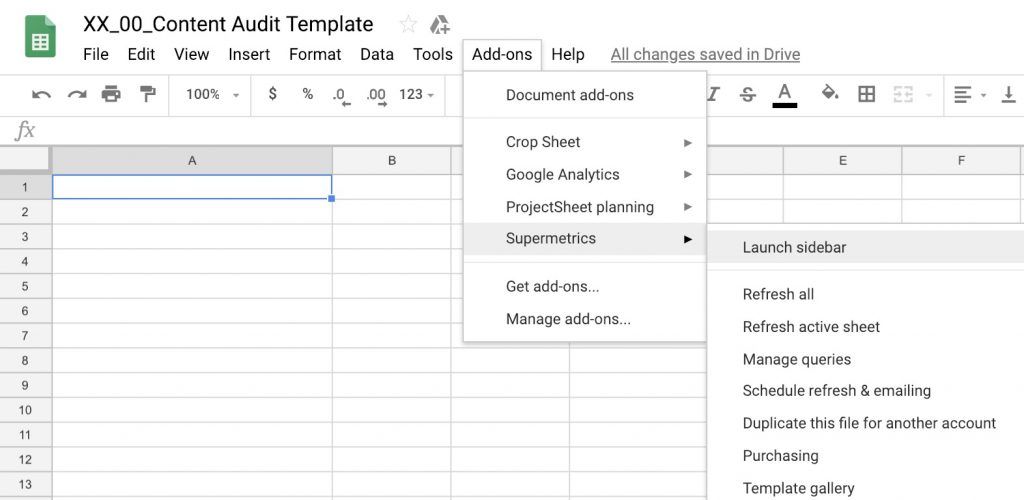1024x500 pixels.
Task: Click All changes saved in Drive link
Action: [705, 54]
